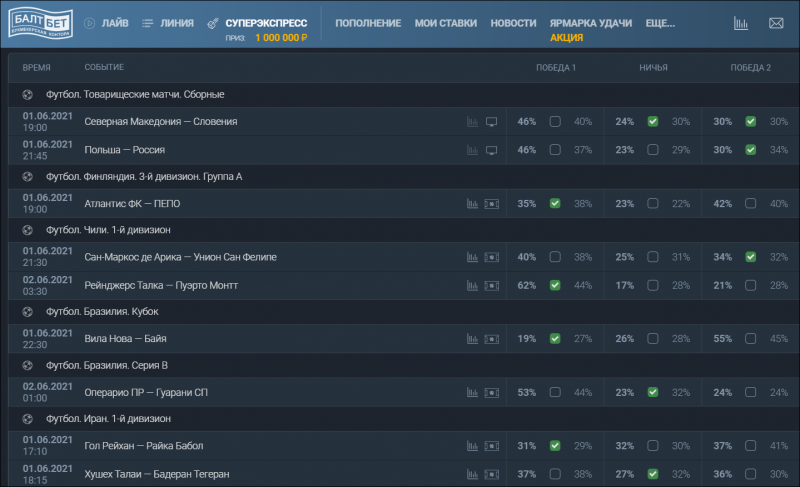Open stats icon for Хушех Талаи — Бадеран Тегеран

(x=472, y=475)
